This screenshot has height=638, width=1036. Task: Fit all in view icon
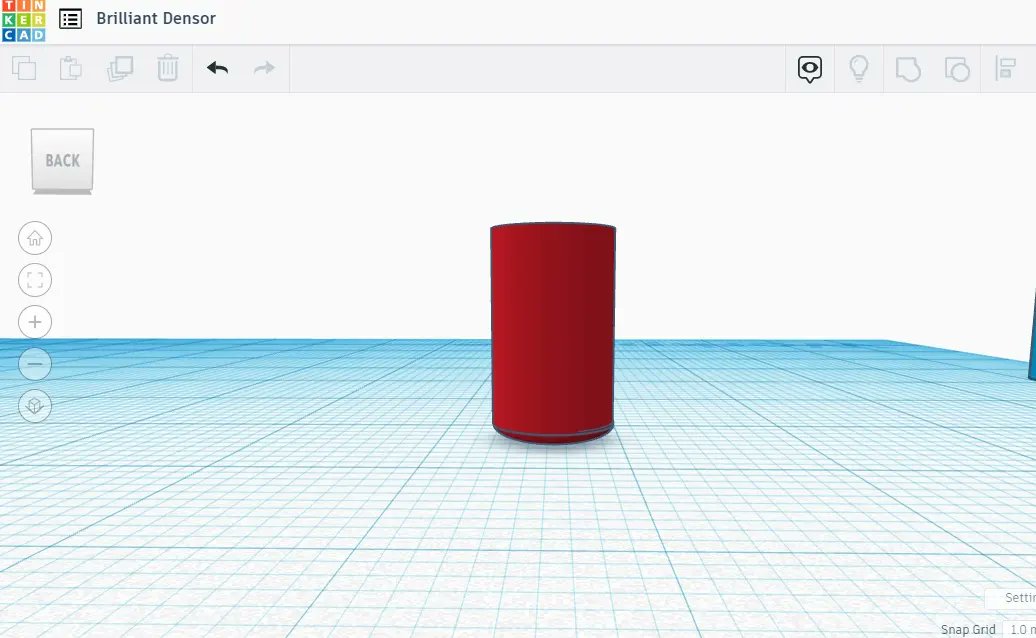tap(35, 280)
